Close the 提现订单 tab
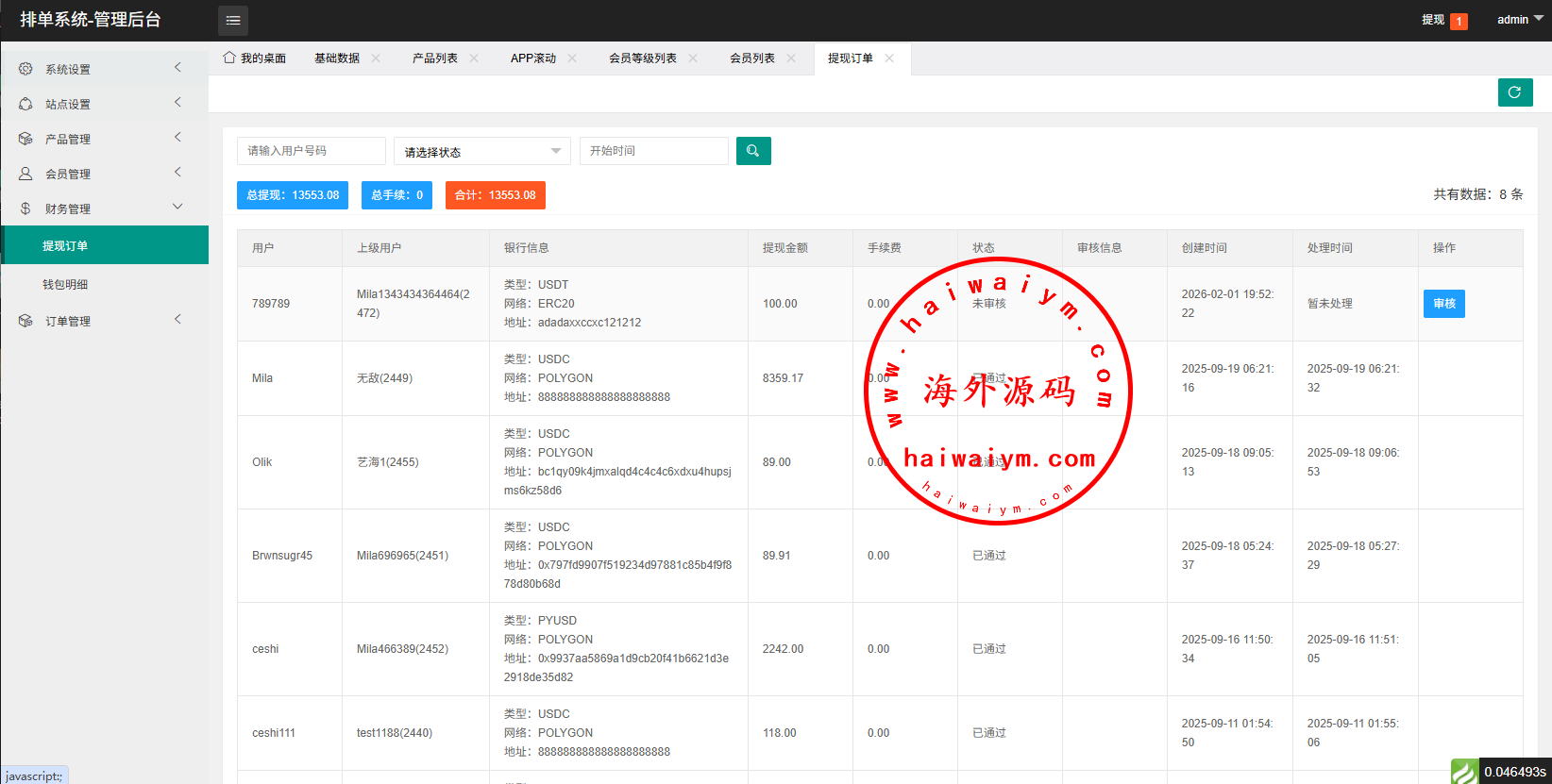The height and width of the screenshot is (784, 1552). coord(889,58)
